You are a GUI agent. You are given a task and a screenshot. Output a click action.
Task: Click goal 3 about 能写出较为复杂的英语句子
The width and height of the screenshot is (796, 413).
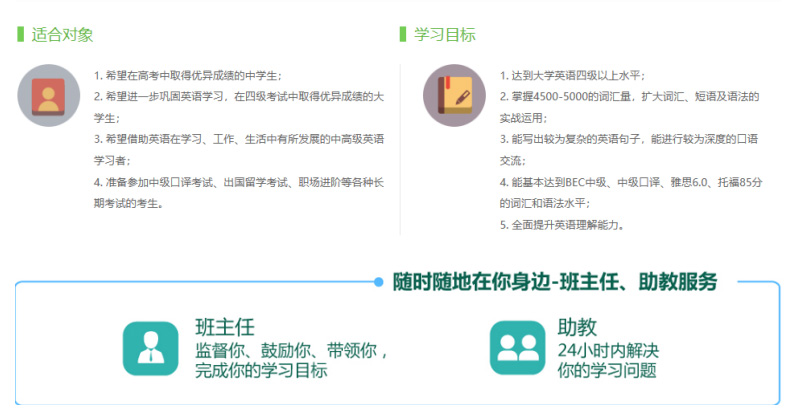629,150
